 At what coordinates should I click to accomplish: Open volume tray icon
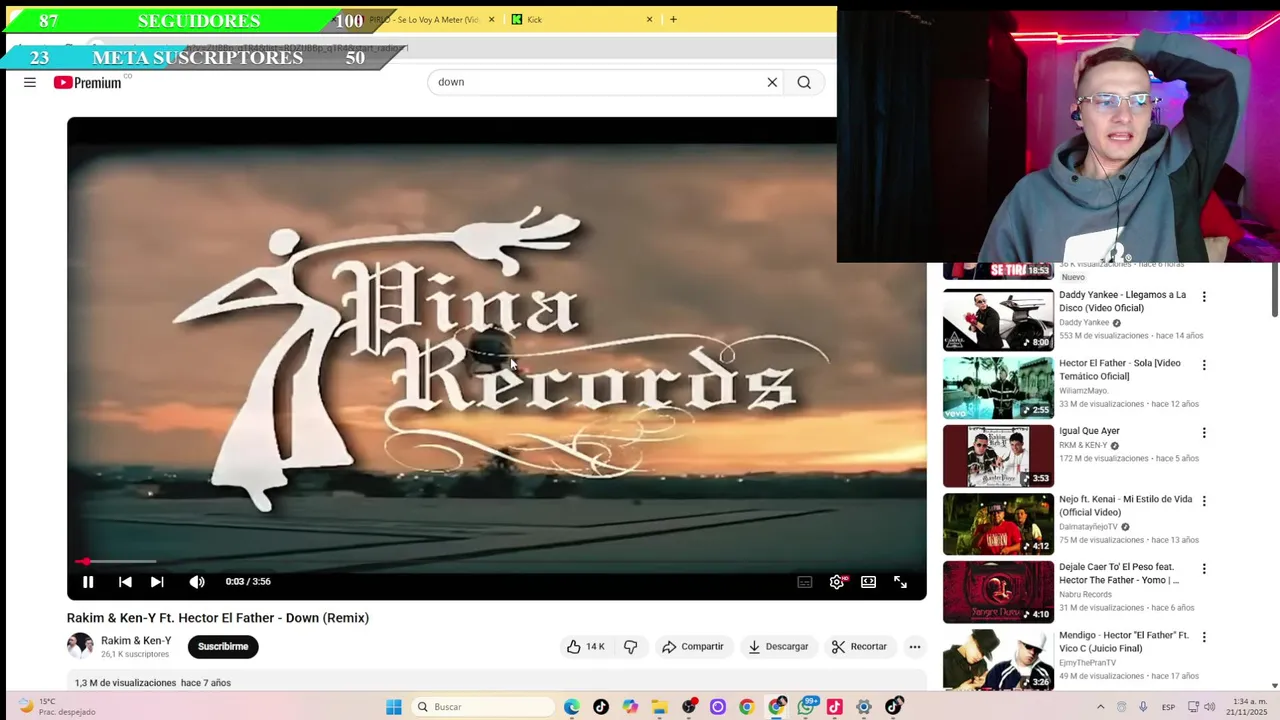[x=1210, y=707]
